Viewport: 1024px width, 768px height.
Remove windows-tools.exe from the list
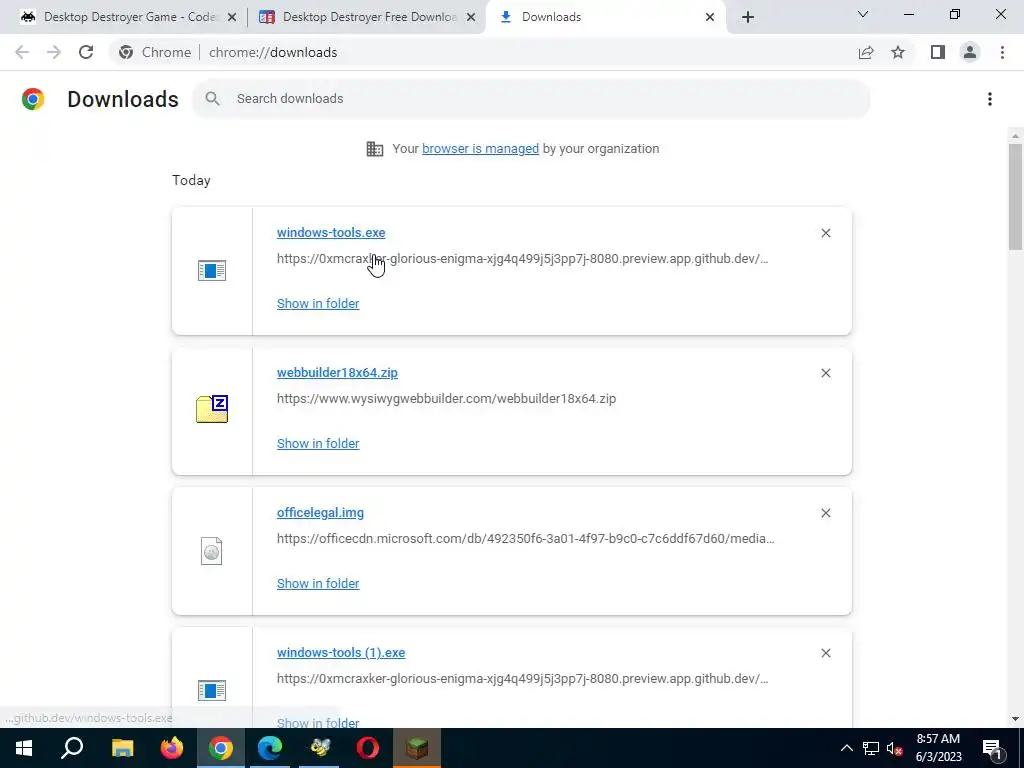[825, 233]
